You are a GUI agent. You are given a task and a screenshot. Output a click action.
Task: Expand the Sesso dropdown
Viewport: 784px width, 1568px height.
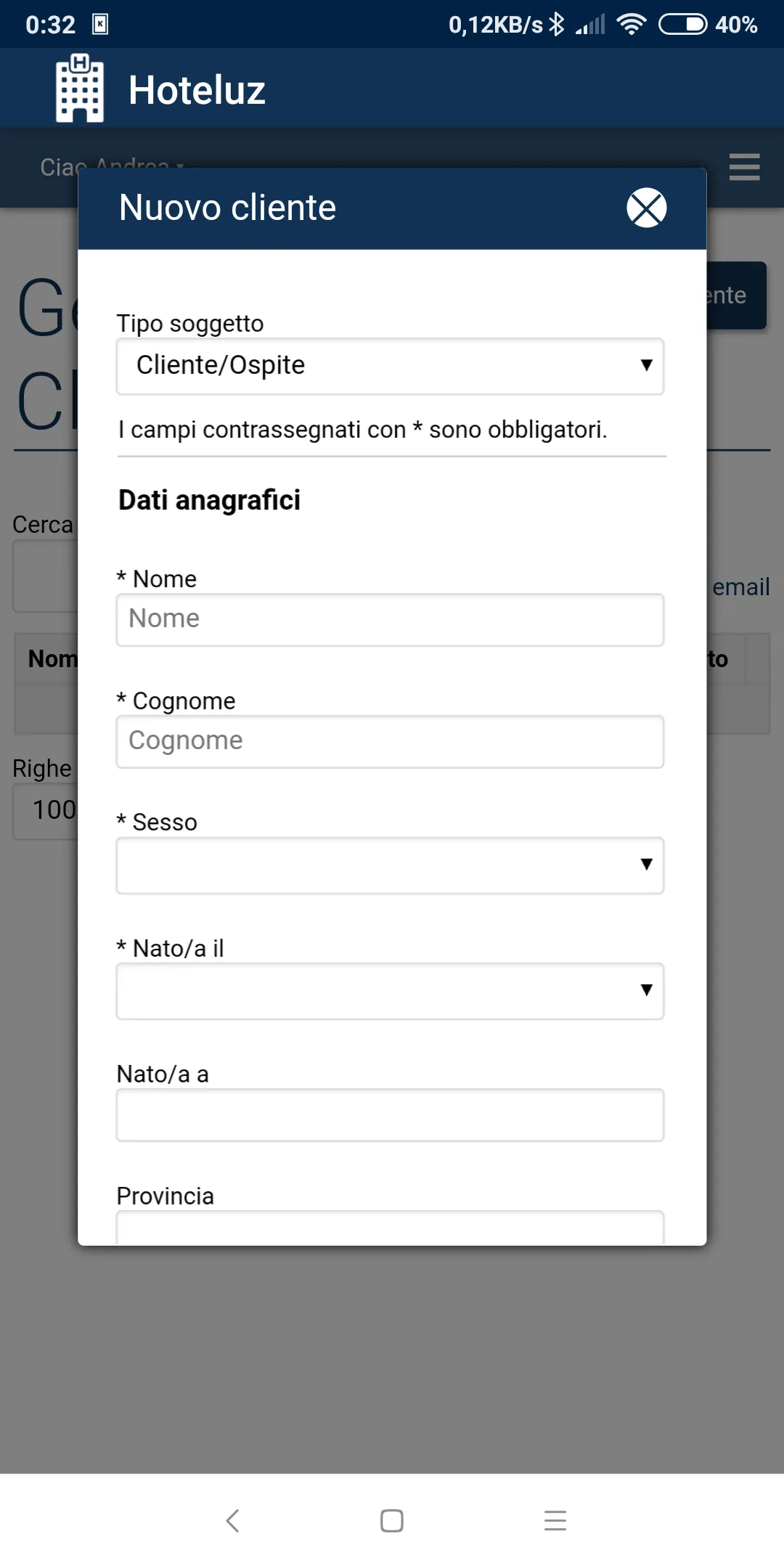(x=390, y=865)
